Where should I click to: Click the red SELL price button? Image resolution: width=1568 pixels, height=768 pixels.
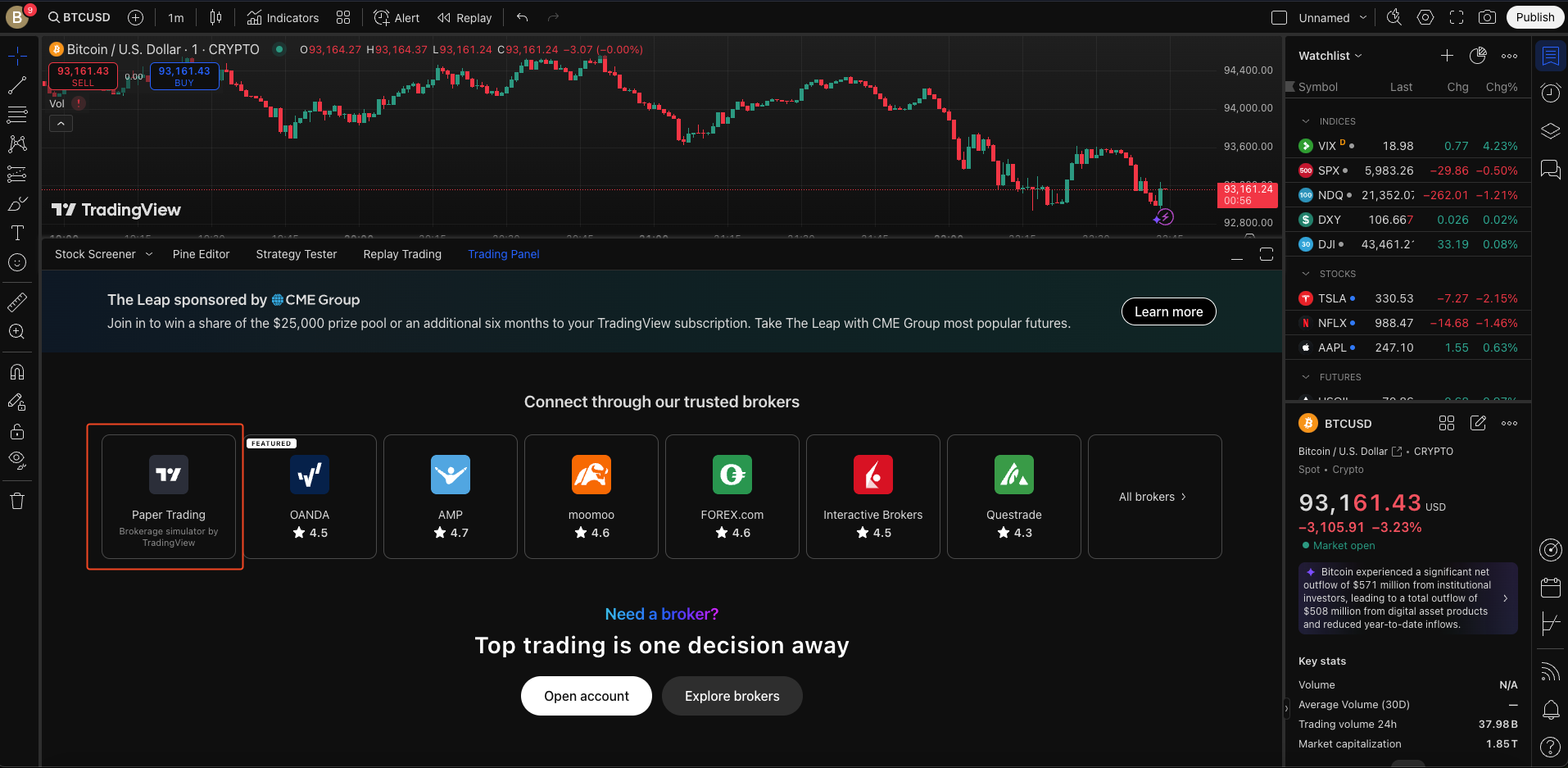coord(83,76)
